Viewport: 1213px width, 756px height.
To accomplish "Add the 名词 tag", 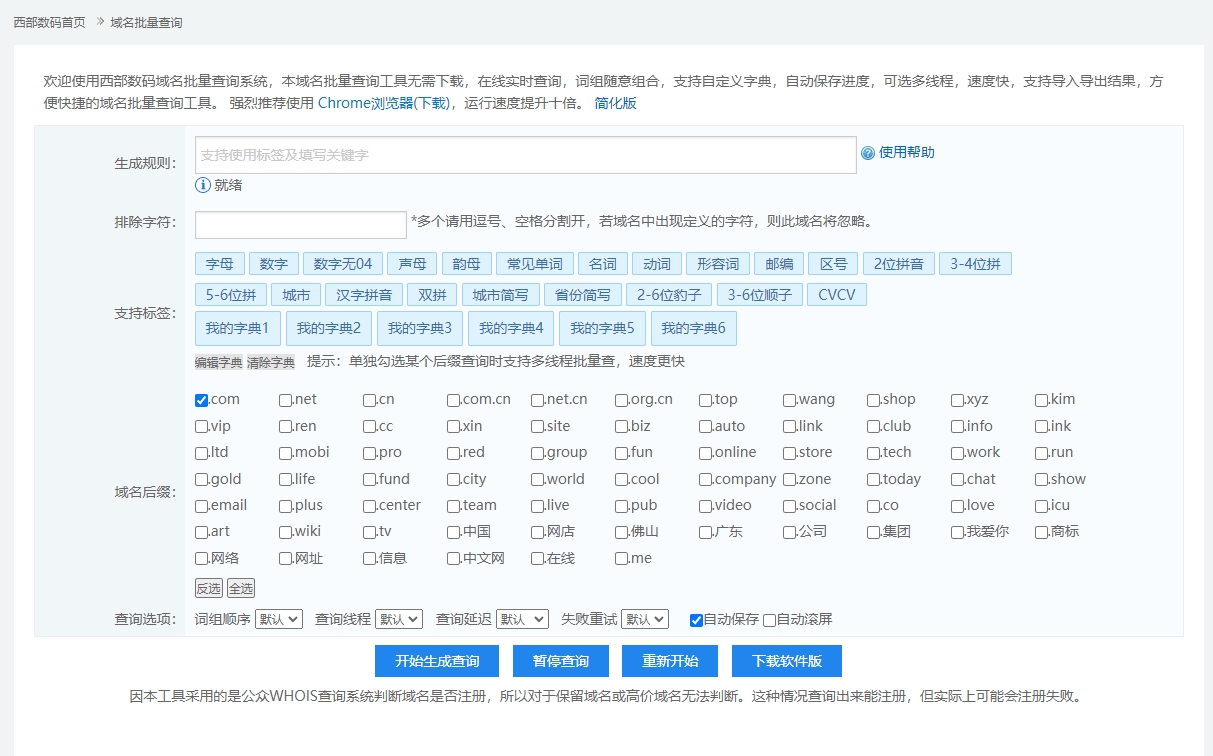I will coord(603,264).
